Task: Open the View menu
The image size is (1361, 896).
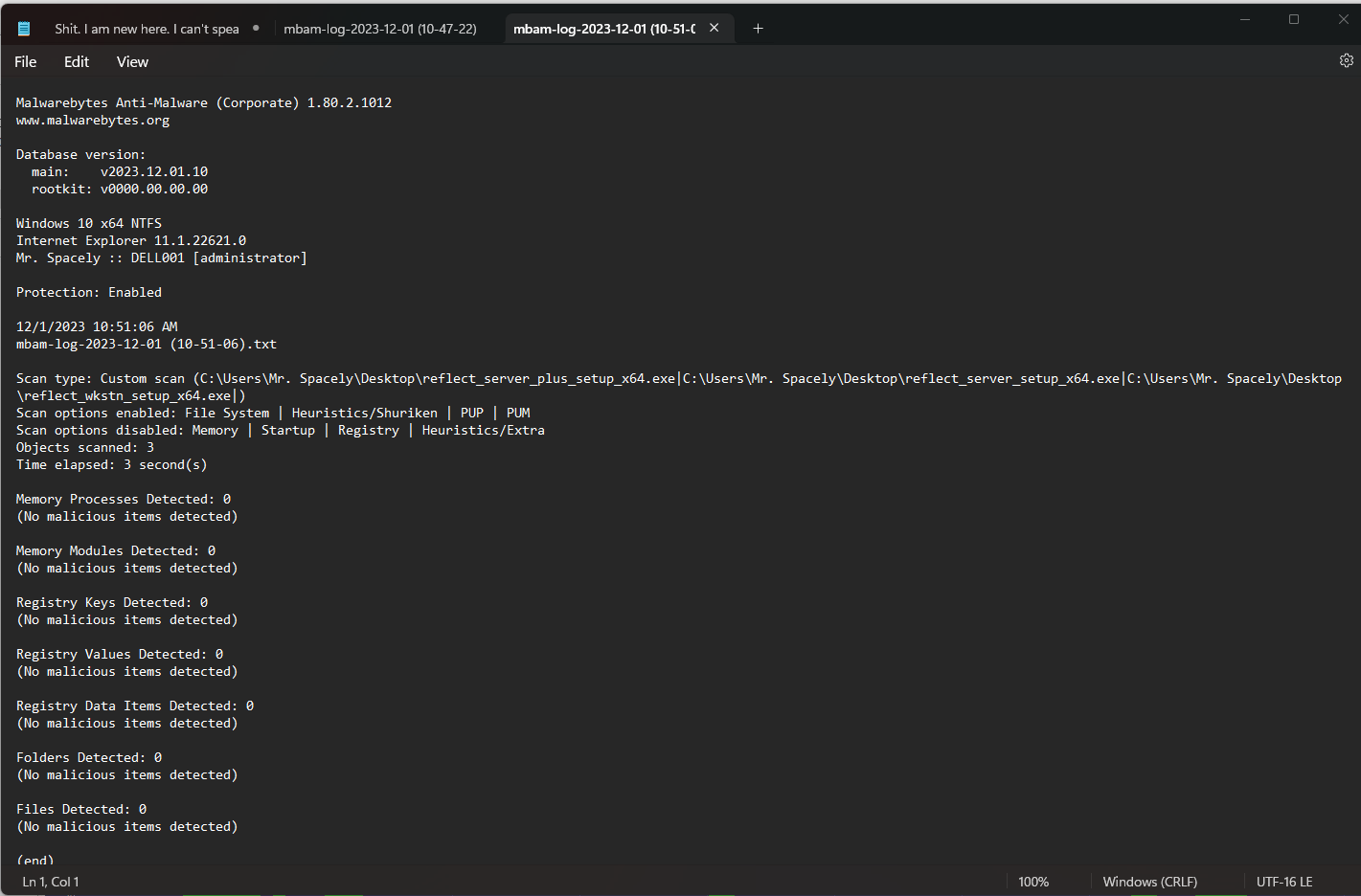Action: tap(132, 61)
